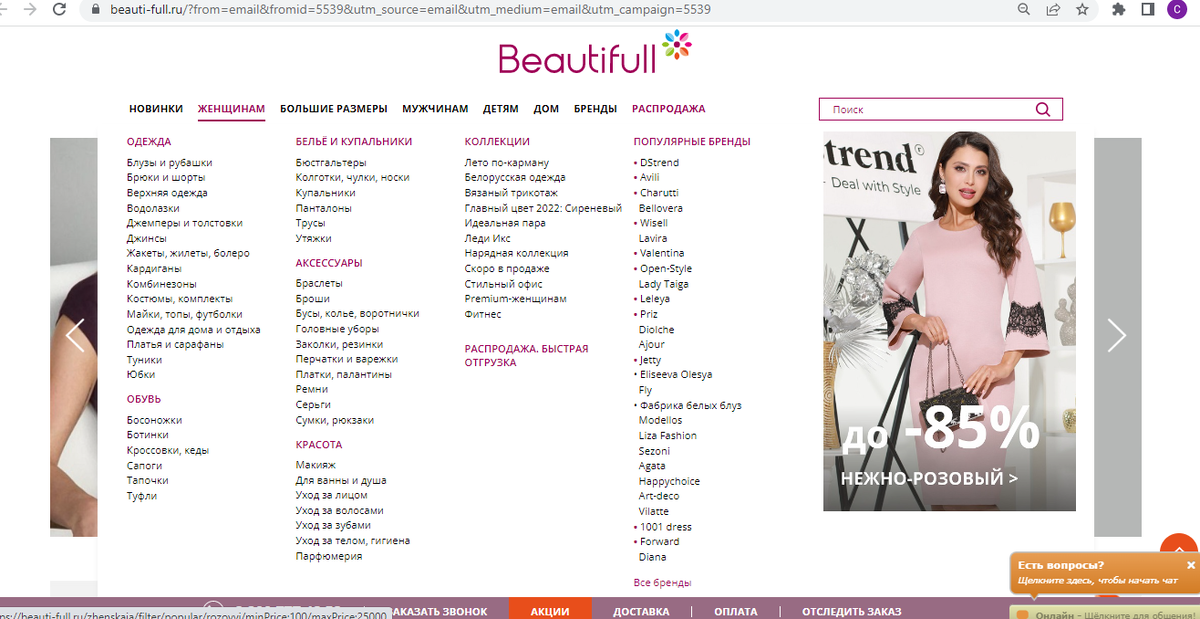Image resolution: width=1200 pixels, height=619 pixels.
Task: Open РАСПРОДАЖА. БЫСТРАЯ ОТГРУЗКА section
Action: (526, 356)
